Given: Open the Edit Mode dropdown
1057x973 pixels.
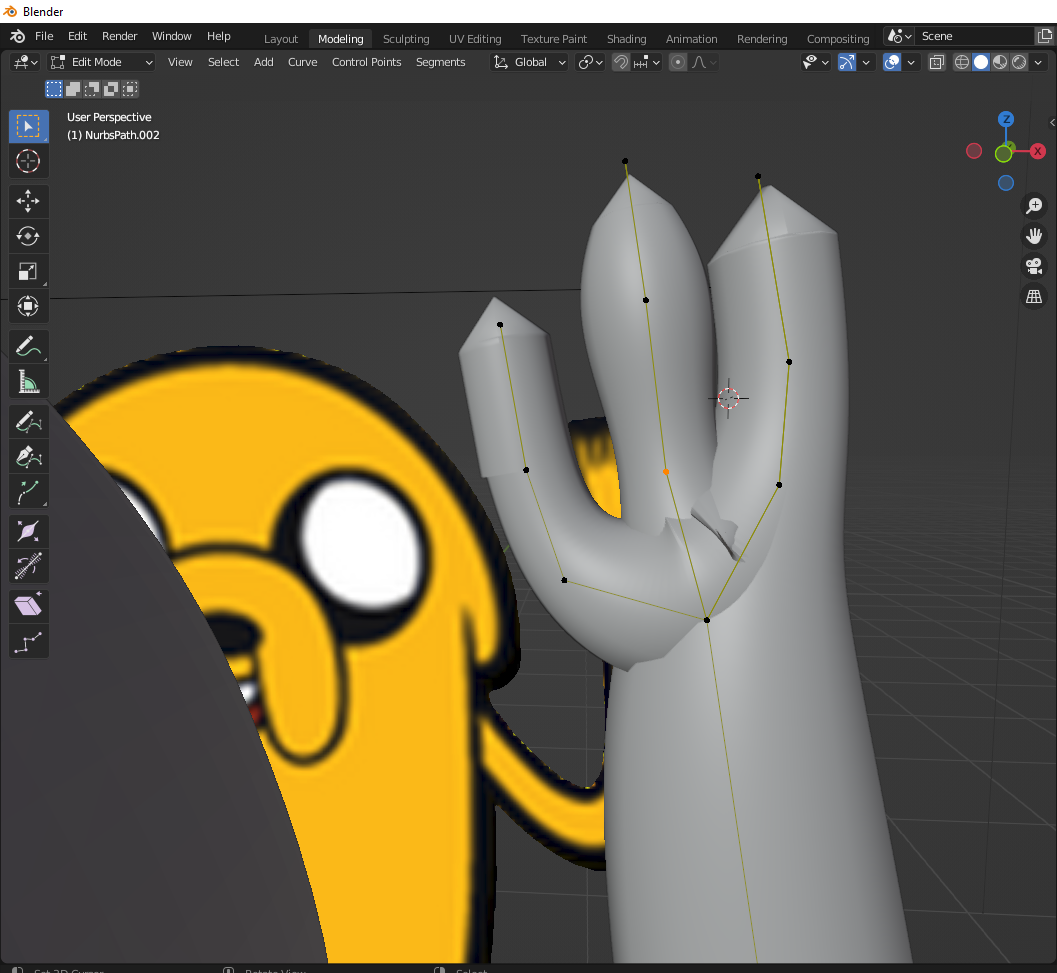Looking at the screenshot, I should pos(102,63).
